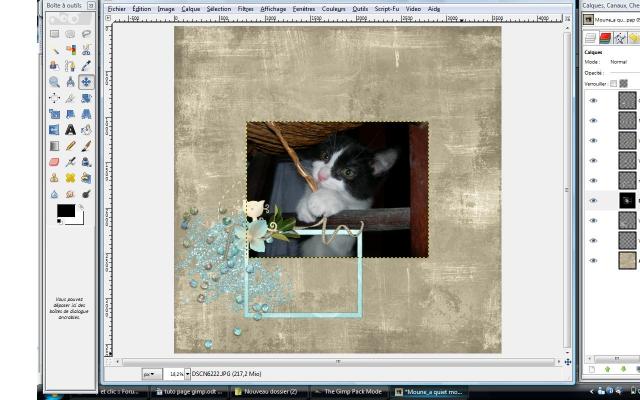640x400 pixels.
Task: Select the Ellipse Select tool
Action: (x=70, y=34)
